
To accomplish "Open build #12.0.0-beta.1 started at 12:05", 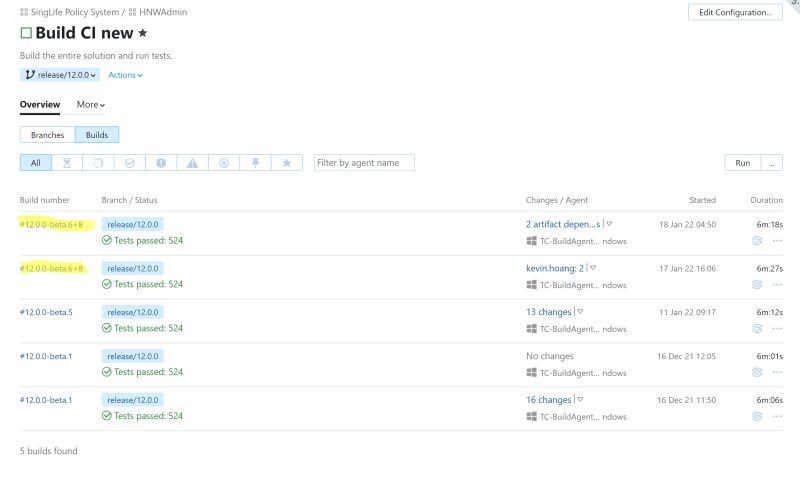I will point(46,356).
